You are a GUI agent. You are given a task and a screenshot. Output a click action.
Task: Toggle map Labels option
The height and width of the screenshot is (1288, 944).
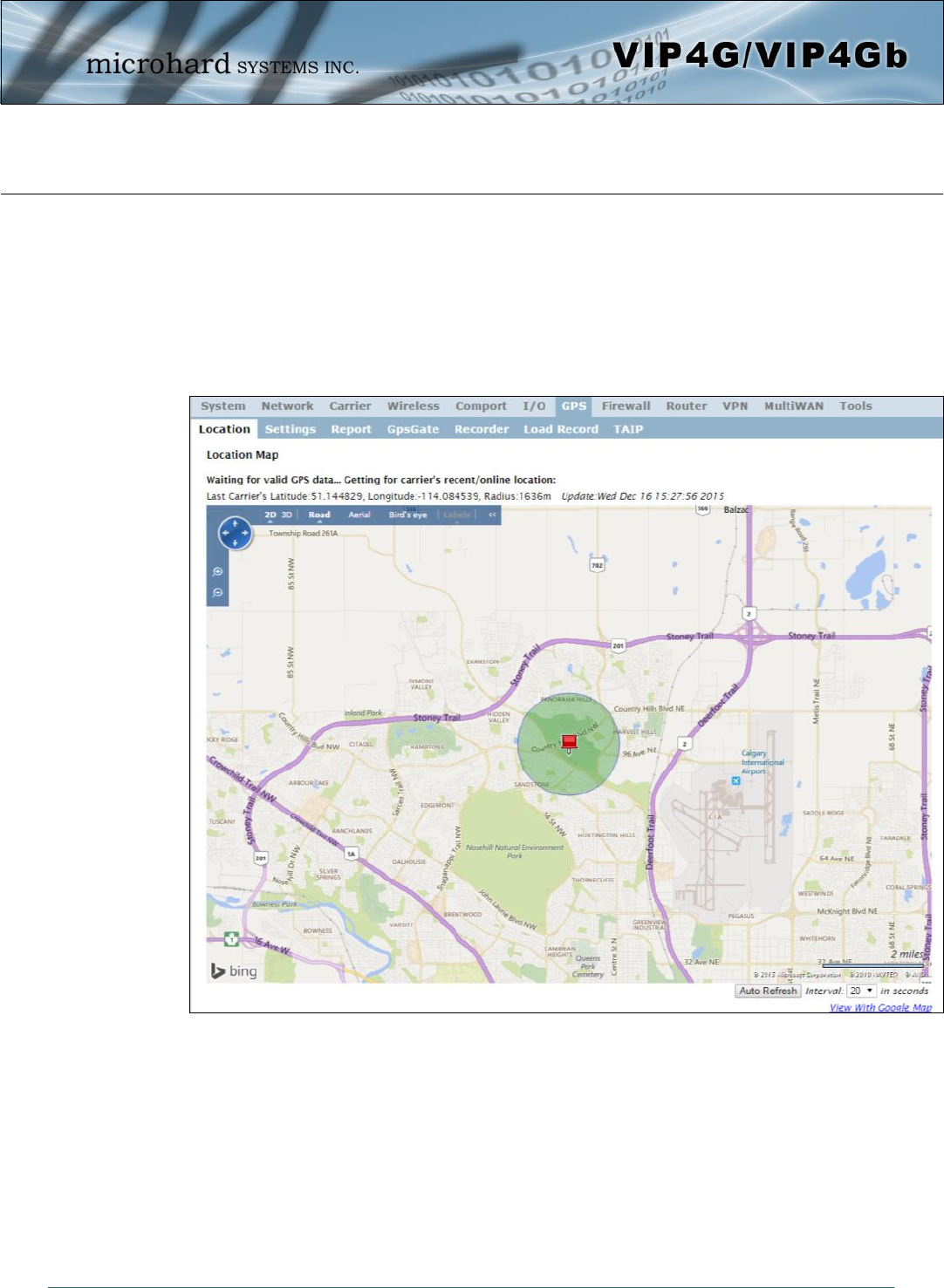point(456,515)
